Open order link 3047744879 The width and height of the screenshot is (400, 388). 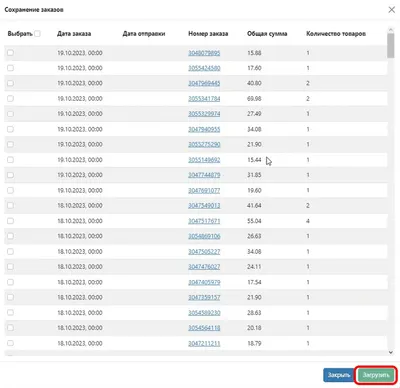[x=204, y=175]
